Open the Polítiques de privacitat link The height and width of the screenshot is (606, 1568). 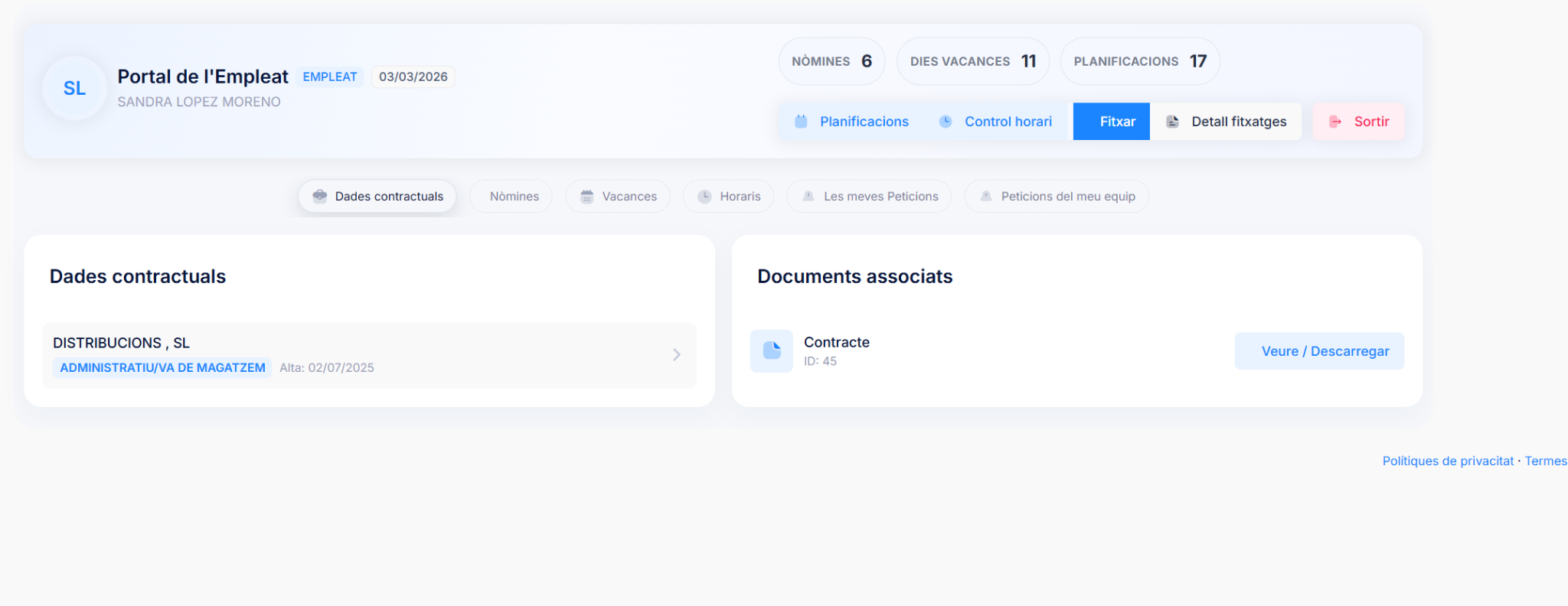click(x=1448, y=461)
